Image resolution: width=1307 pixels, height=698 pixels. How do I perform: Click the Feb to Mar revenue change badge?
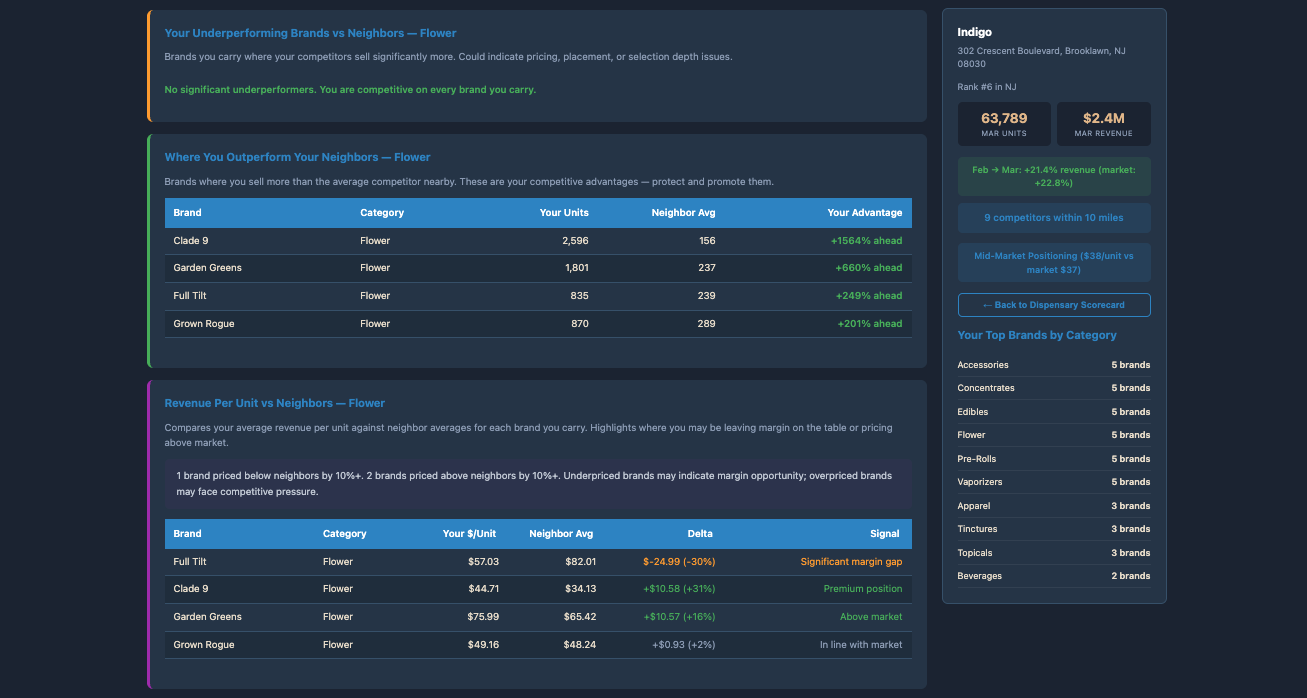tap(1054, 176)
